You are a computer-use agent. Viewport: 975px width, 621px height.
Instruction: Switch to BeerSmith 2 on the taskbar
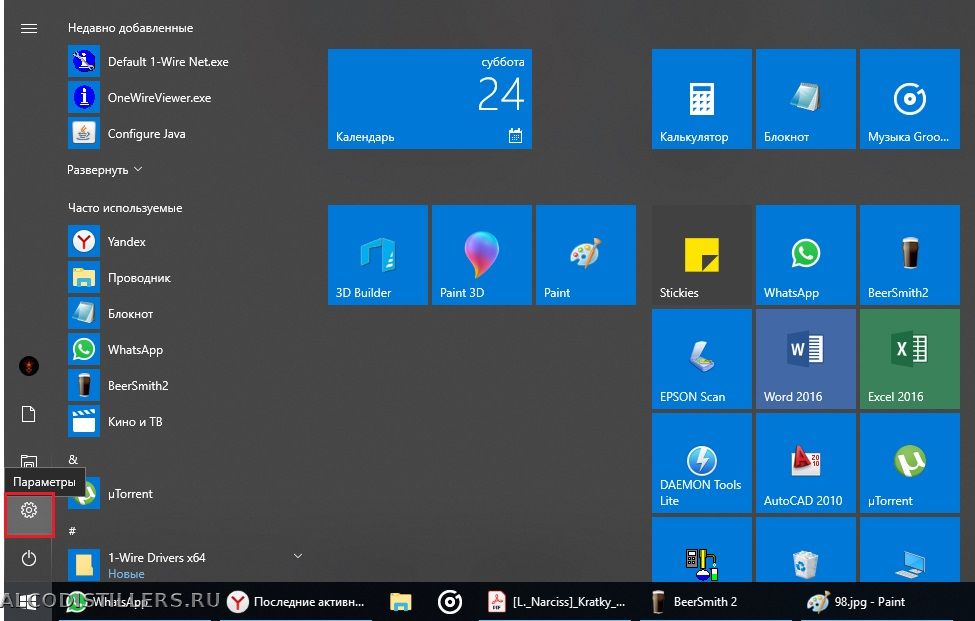pyautogui.click(x=716, y=602)
